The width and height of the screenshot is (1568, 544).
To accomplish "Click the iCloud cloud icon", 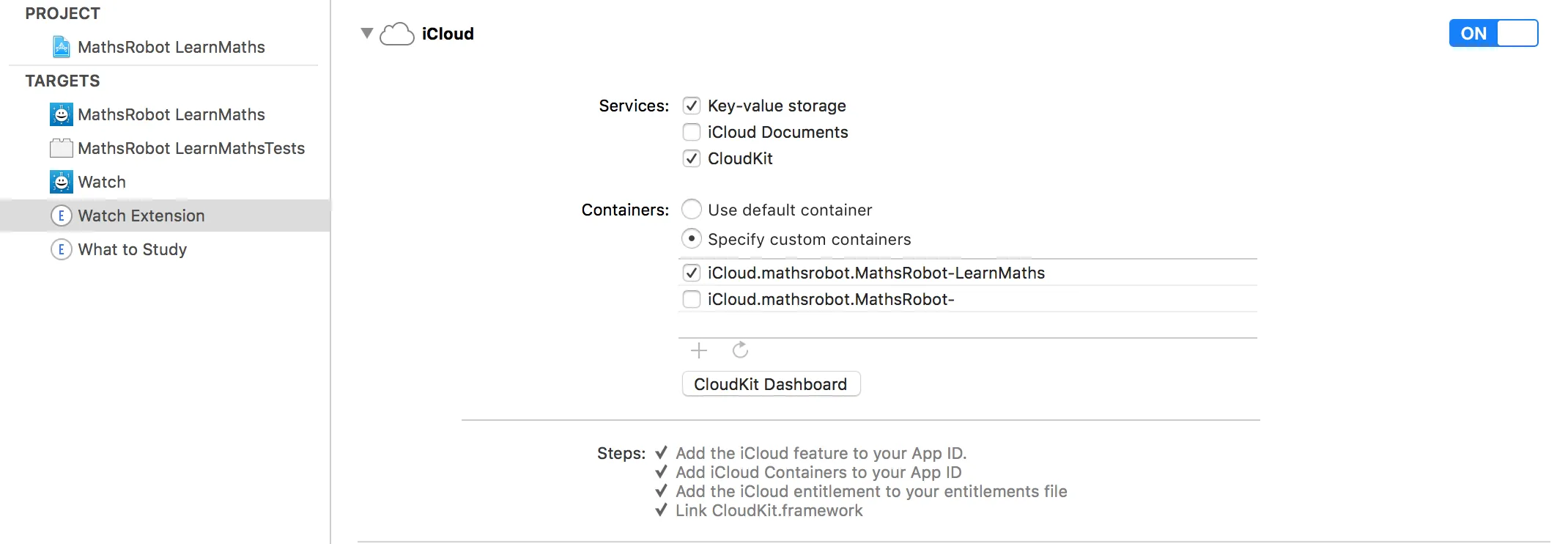I will [397, 34].
